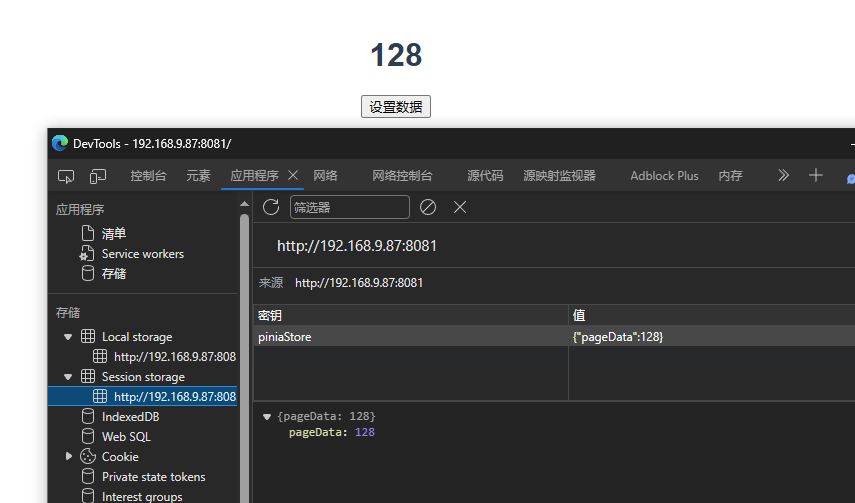Viewport: 855px width, 503px height.
Task: Click the 来源 URL text
Action: click(x=359, y=283)
